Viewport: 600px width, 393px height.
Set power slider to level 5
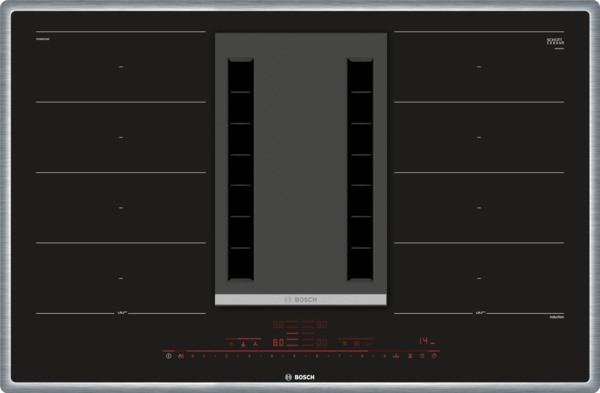pos(294,356)
